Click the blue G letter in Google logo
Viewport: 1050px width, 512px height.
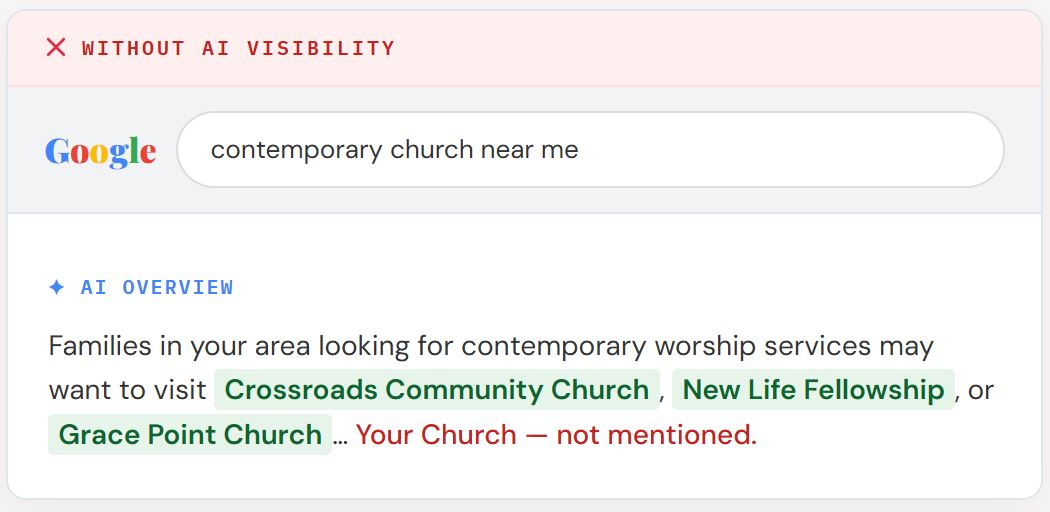click(x=56, y=151)
